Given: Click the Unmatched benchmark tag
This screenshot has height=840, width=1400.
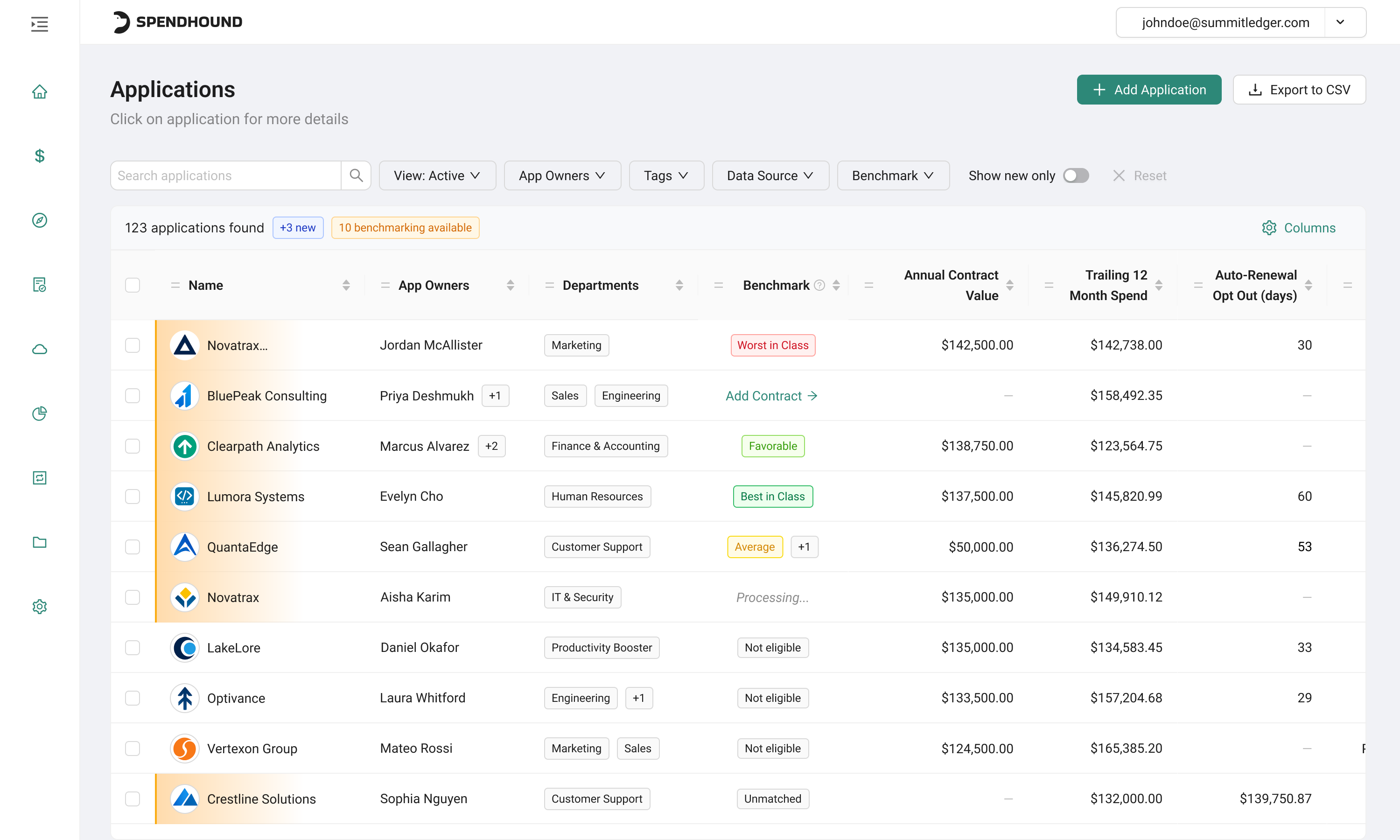Looking at the screenshot, I should [x=773, y=798].
